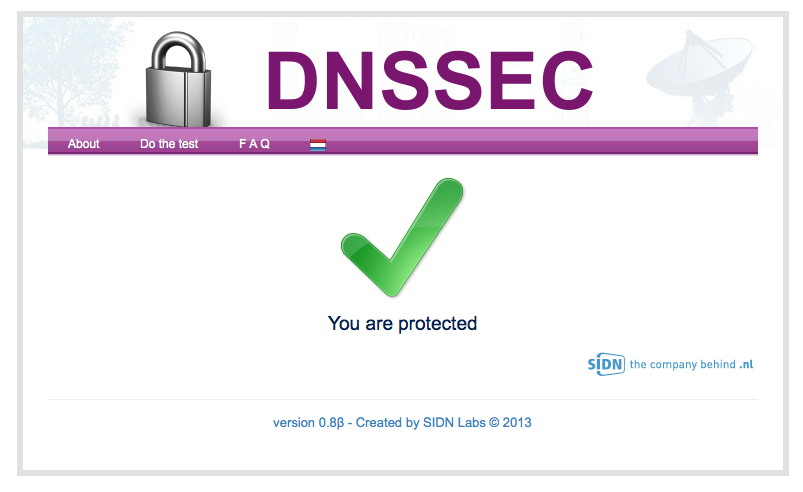Click empty area of purple navigation bar
The height and width of the screenshot is (492, 803).
[538, 141]
